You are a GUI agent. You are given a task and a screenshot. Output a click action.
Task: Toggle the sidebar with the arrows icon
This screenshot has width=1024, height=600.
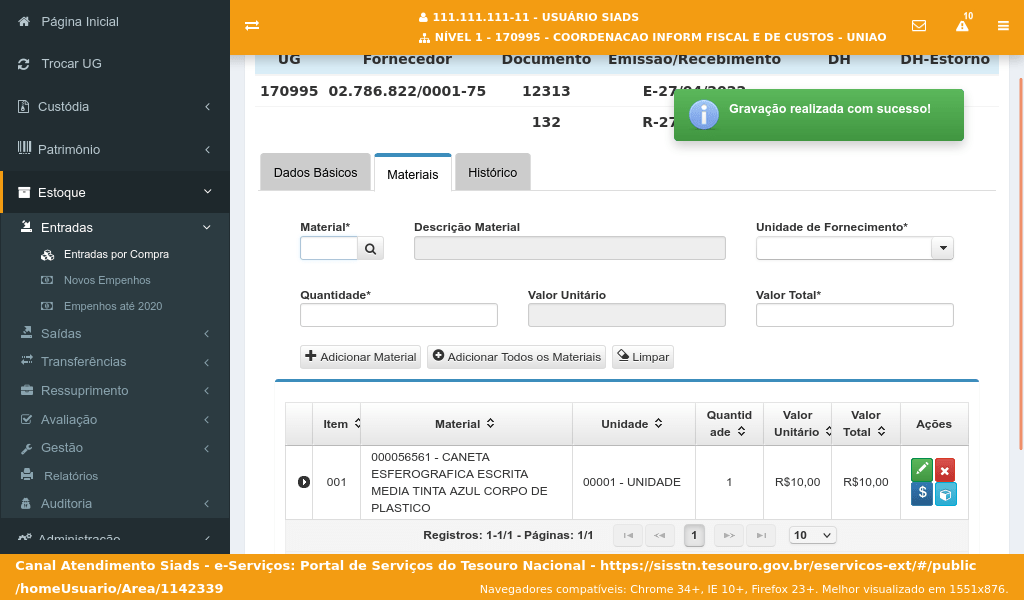[x=252, y=25]
